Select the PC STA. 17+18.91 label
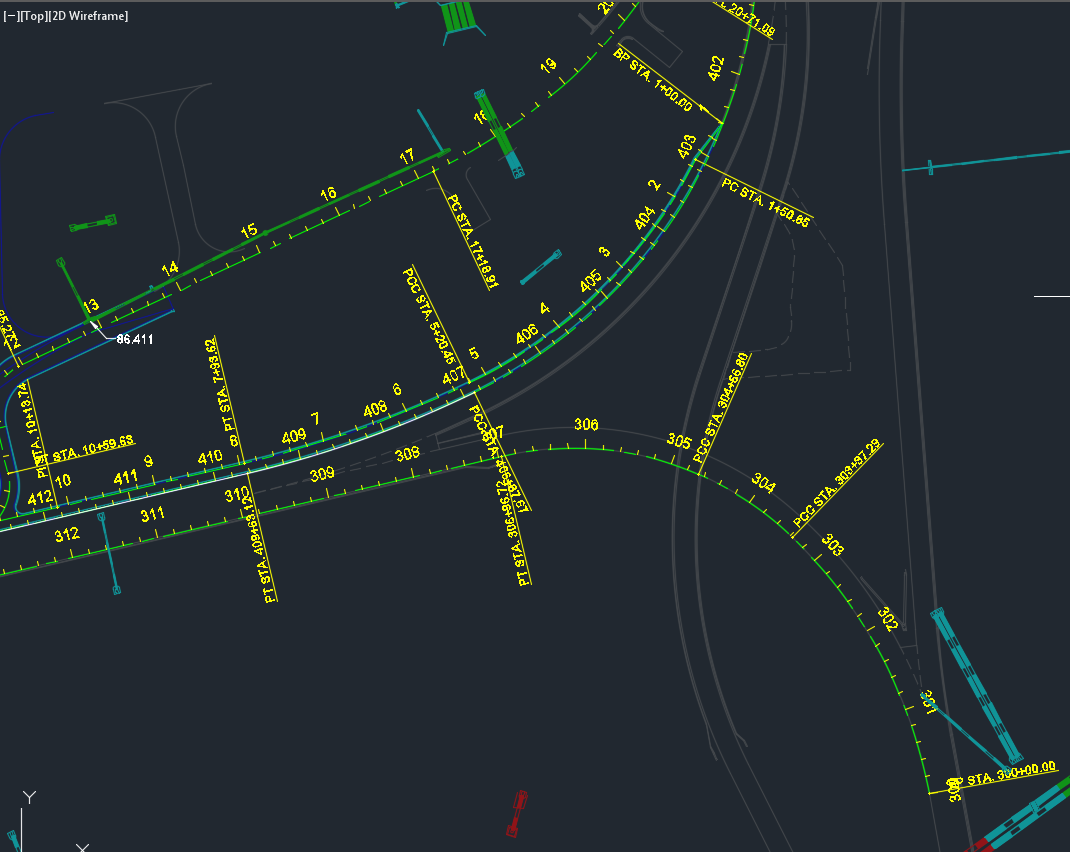Screen dimensions: 1070x852 click(462, 240)
